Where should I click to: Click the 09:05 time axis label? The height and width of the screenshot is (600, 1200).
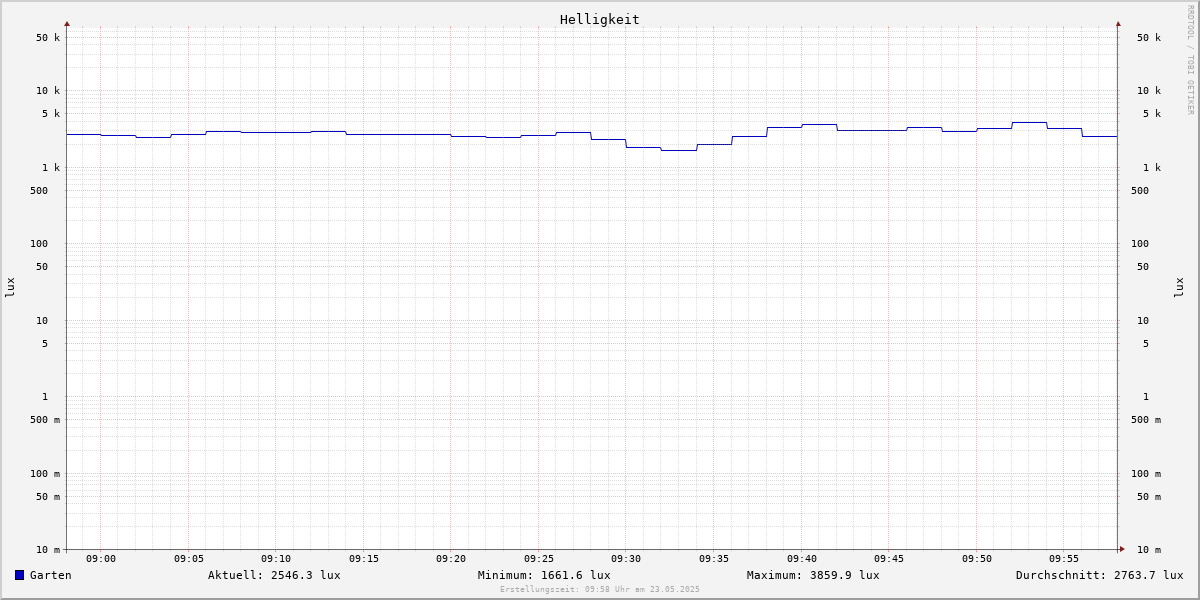point(189,559)
